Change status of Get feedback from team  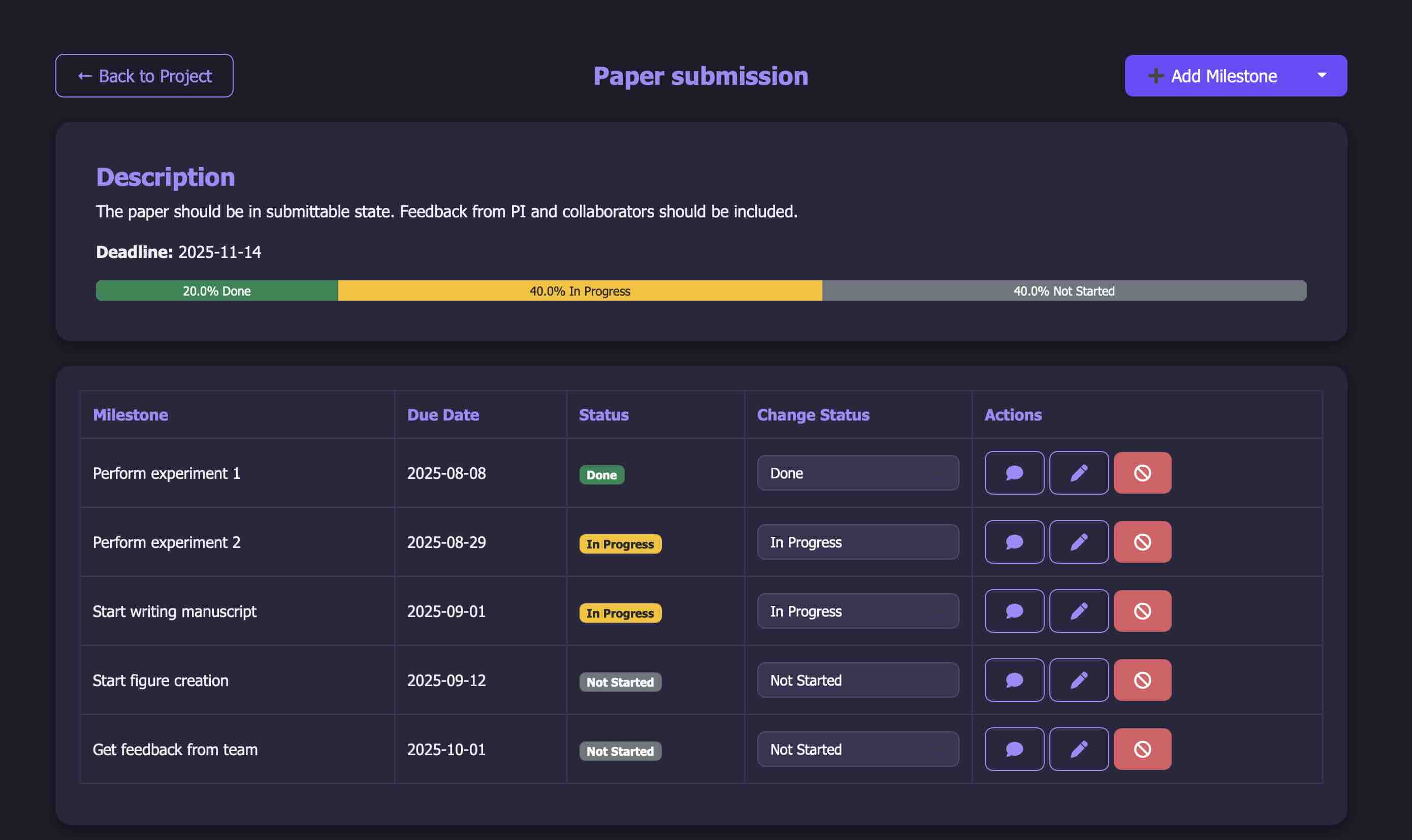pyautogui.click(x=858, y=749)
